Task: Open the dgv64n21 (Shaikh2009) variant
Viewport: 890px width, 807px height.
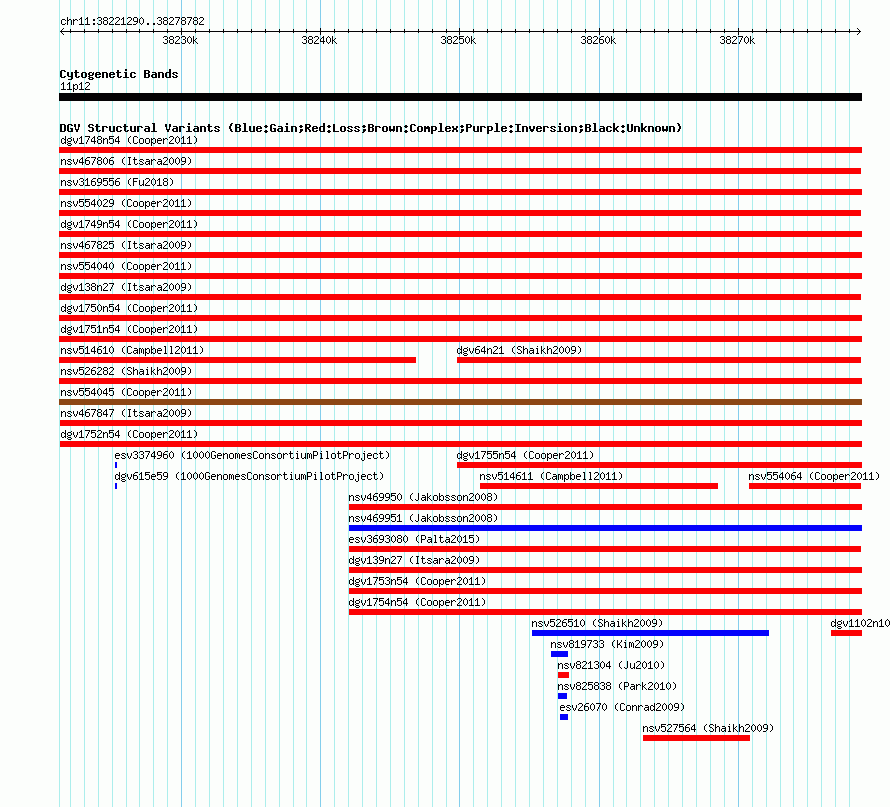Action: [519, 350]
